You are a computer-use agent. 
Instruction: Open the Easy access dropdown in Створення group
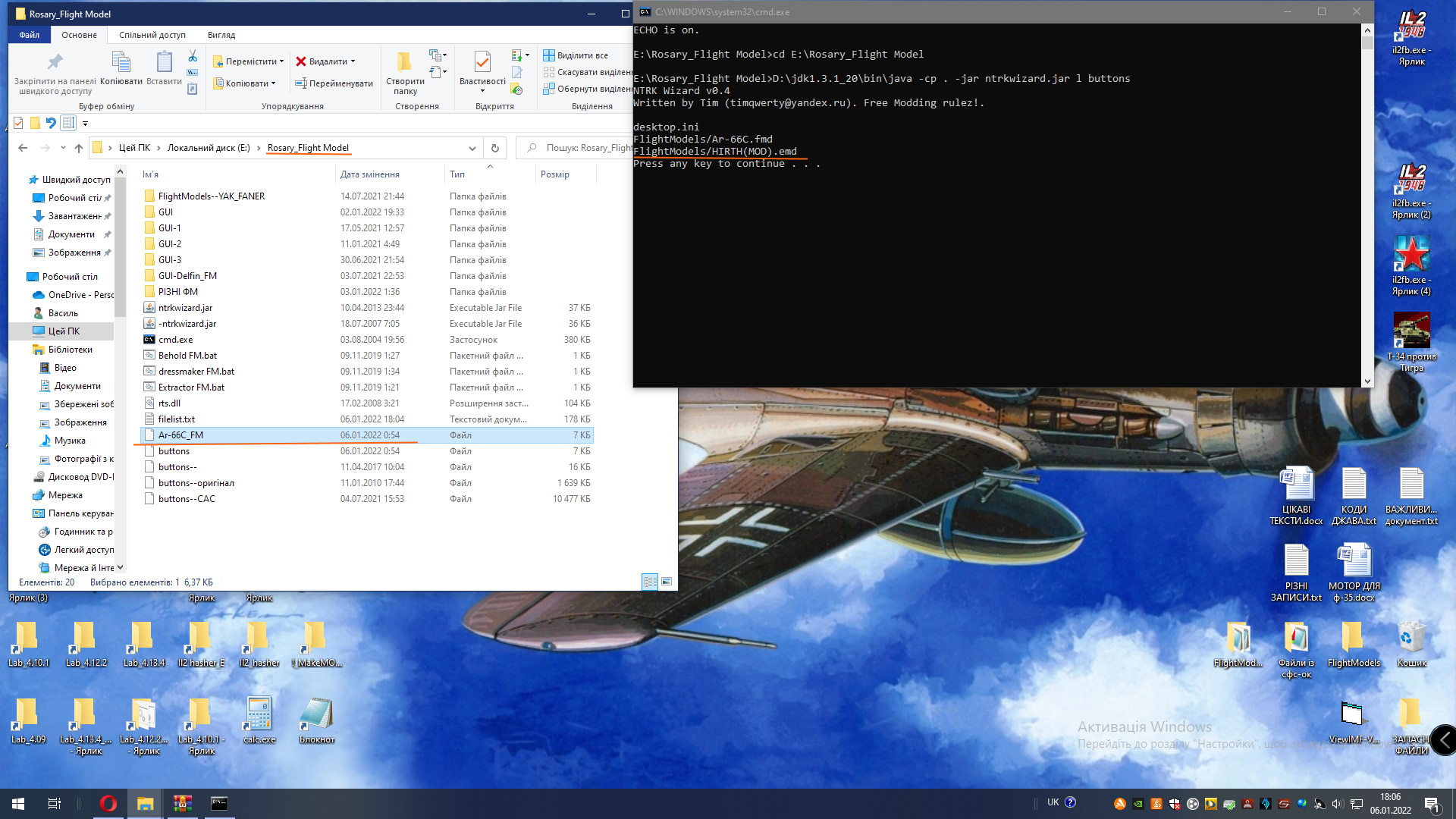[x=439, y=72]
